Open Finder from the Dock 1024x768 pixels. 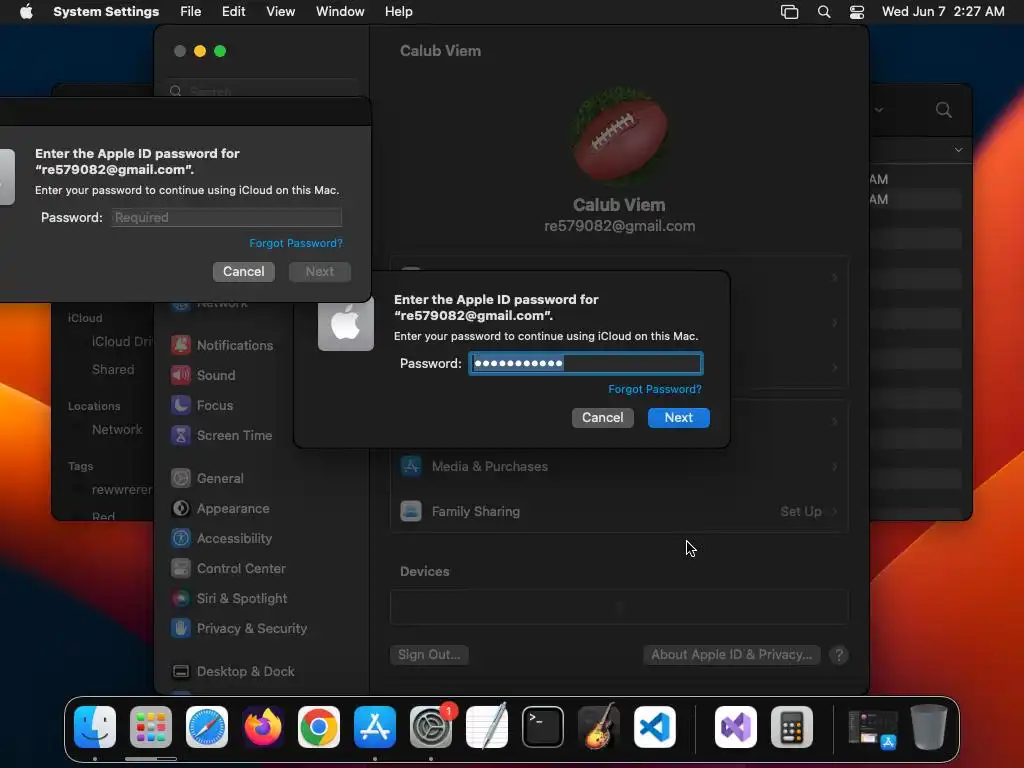click(x=95, y=727)
